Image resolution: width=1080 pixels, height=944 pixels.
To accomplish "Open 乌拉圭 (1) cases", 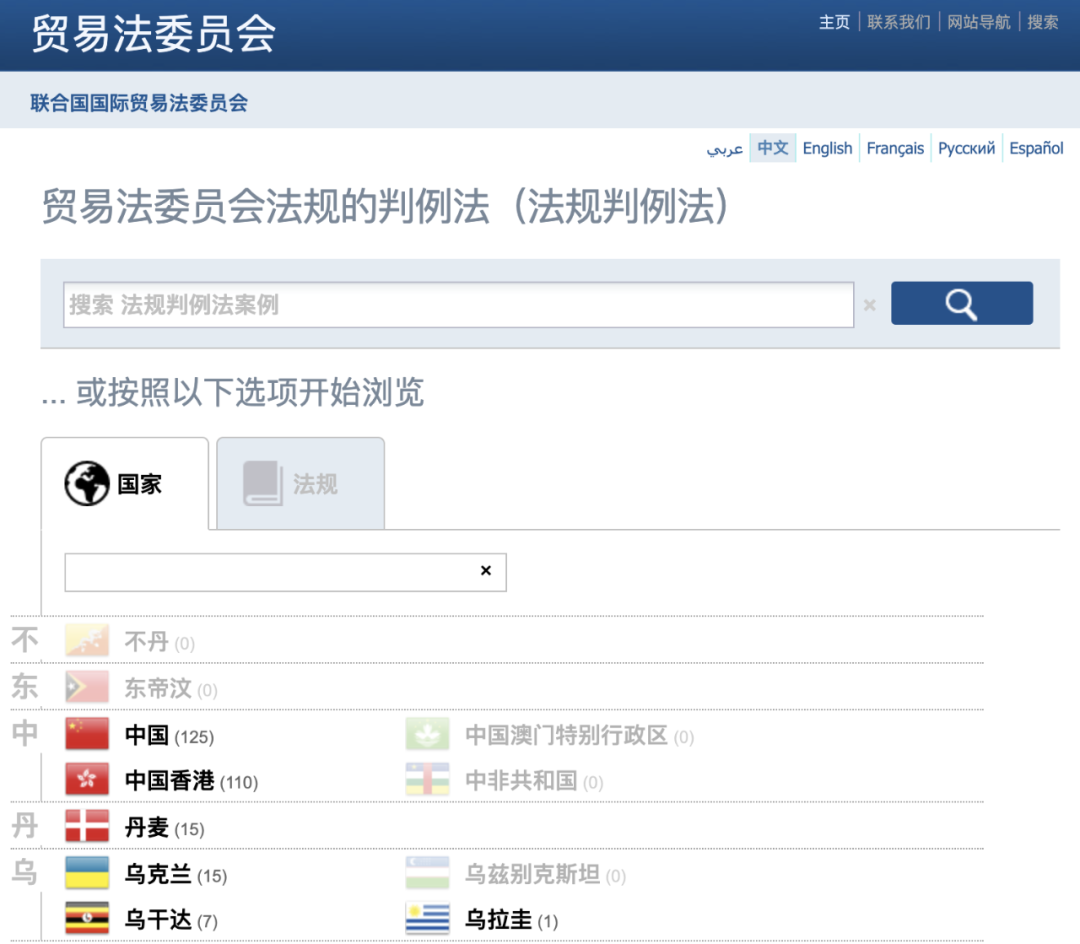I will [x=512, y=920].
